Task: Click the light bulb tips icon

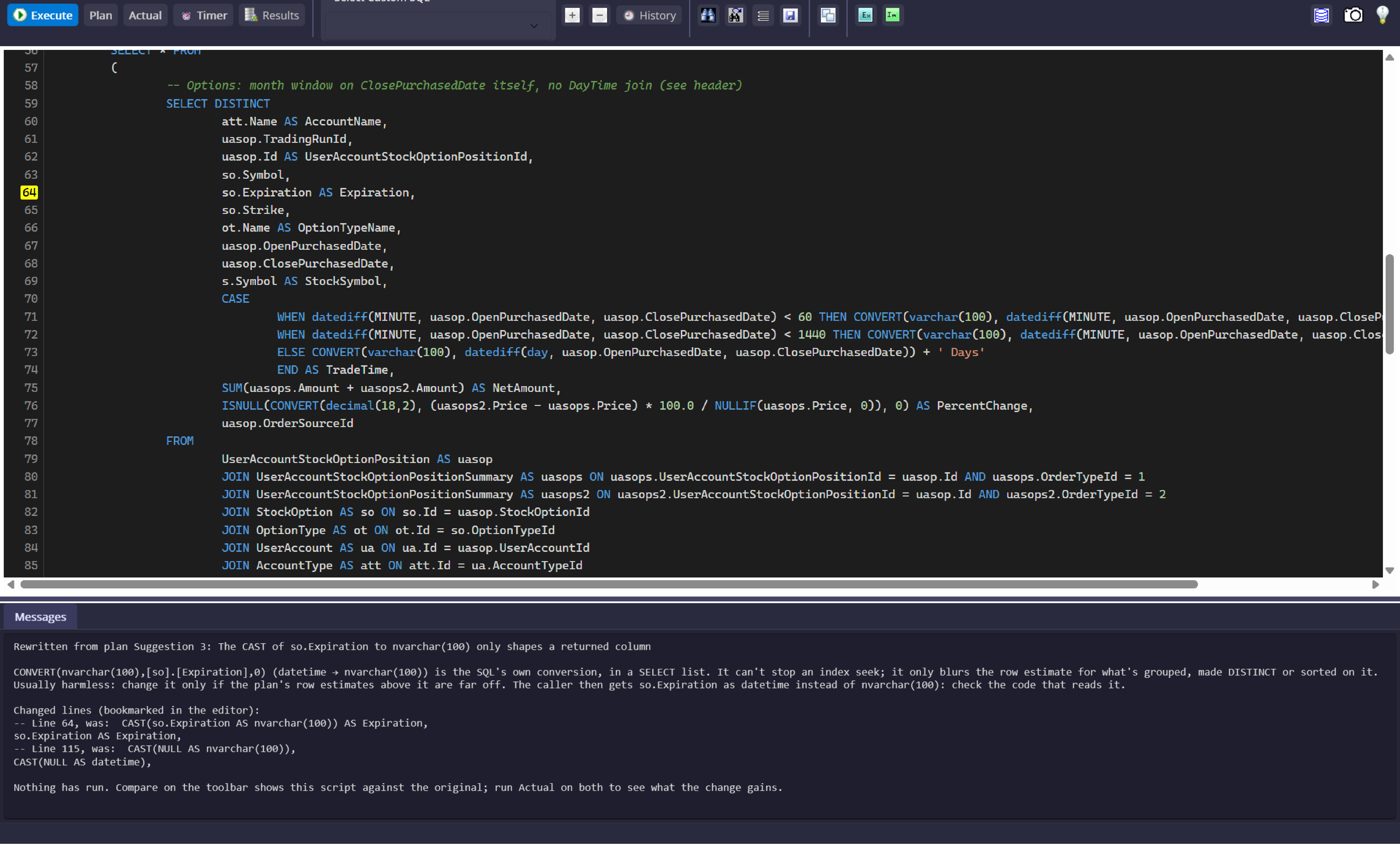Action: tap(1382, 15)
